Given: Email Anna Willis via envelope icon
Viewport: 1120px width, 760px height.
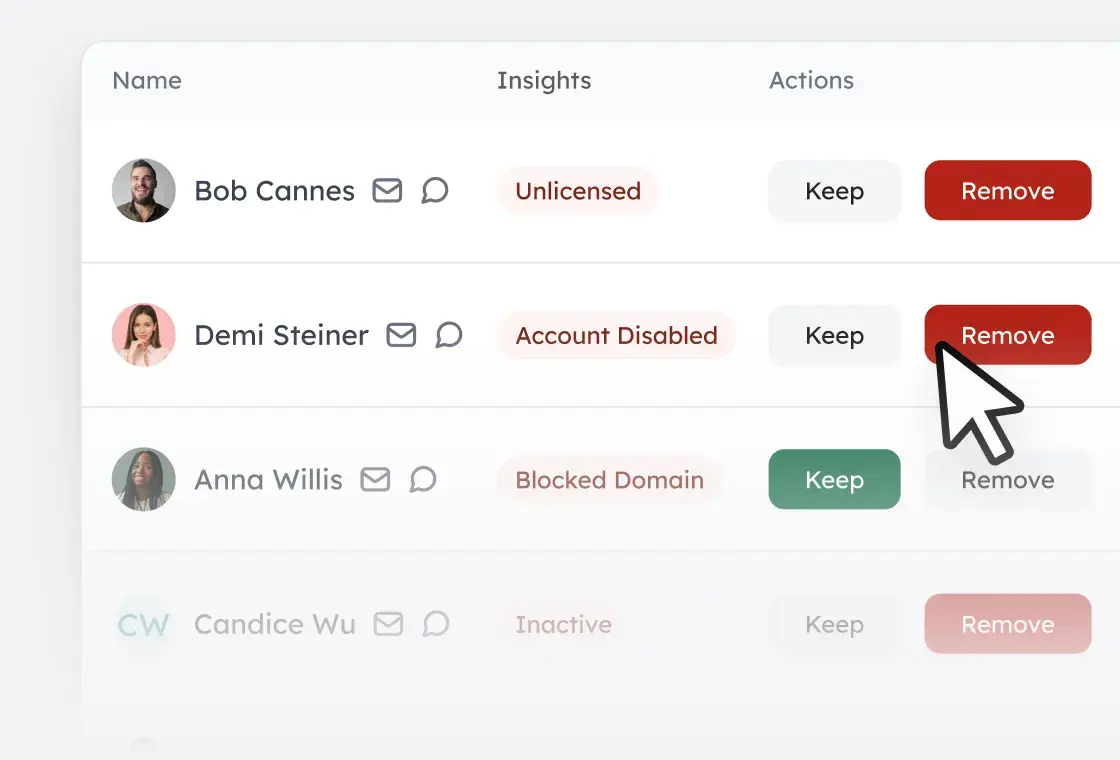Looking at the screenshot, I should 375,480.
